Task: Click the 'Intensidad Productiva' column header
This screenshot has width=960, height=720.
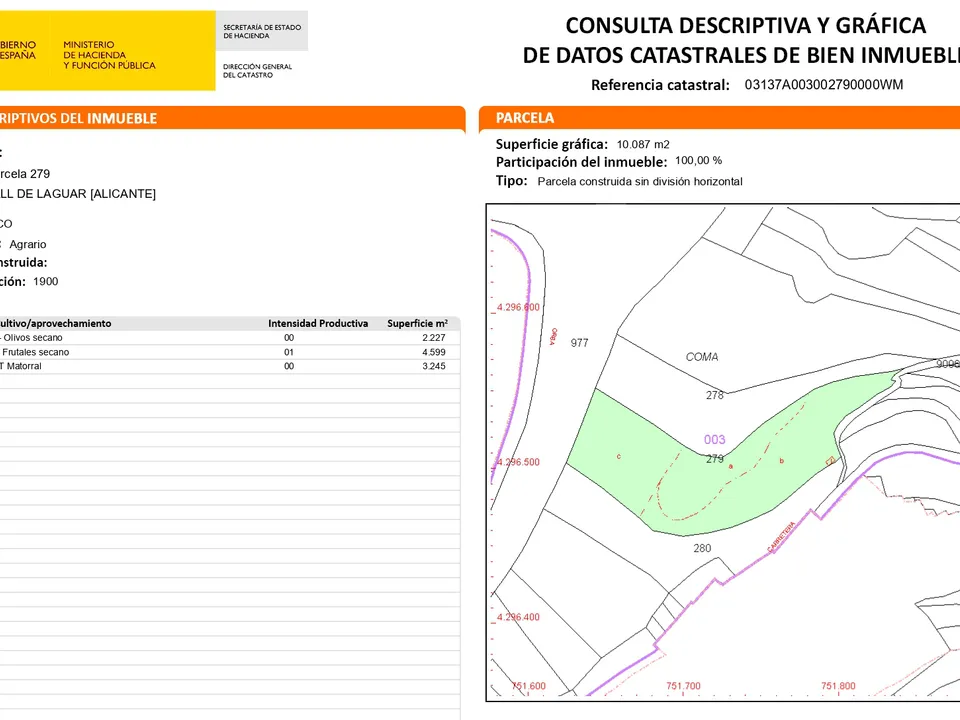Action: tap(318, 323)
